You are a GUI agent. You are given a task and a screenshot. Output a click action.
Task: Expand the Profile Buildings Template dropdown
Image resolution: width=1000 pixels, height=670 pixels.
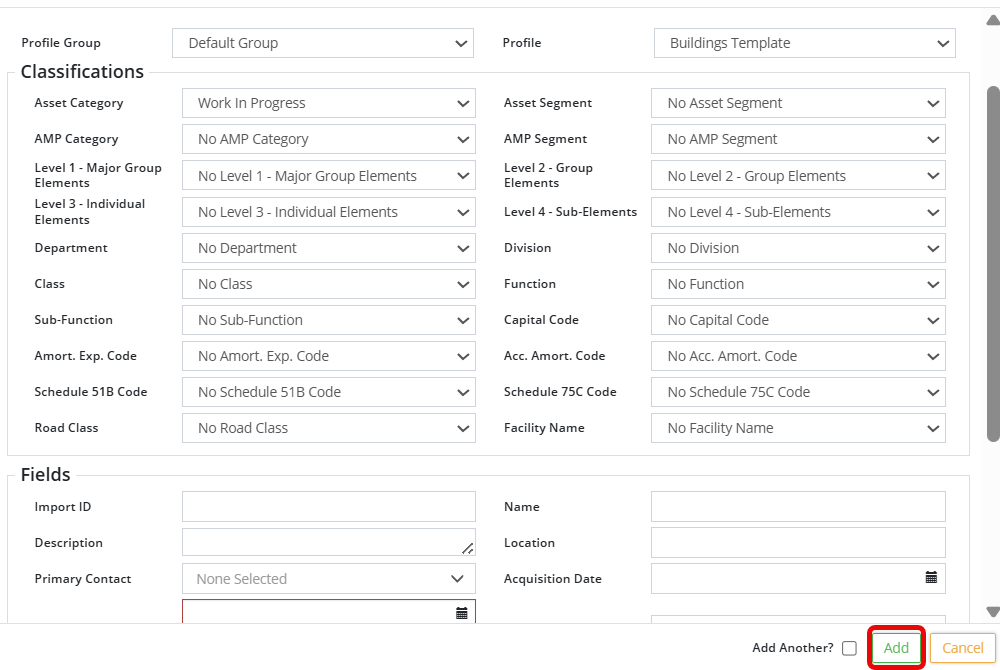point(804,43)
